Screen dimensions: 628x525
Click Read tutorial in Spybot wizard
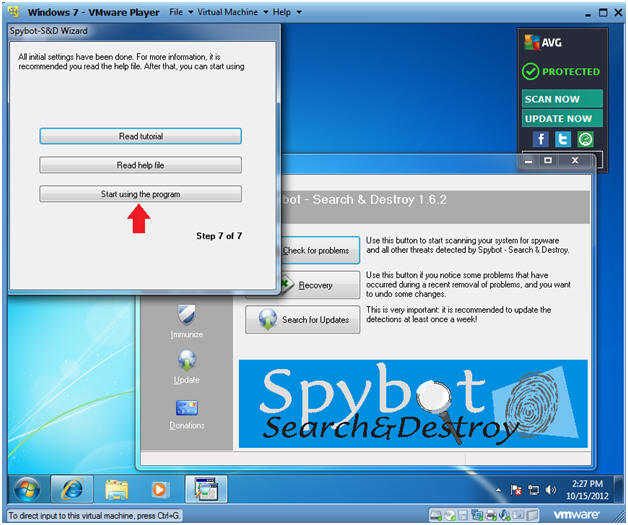click(x=141, y=136)
